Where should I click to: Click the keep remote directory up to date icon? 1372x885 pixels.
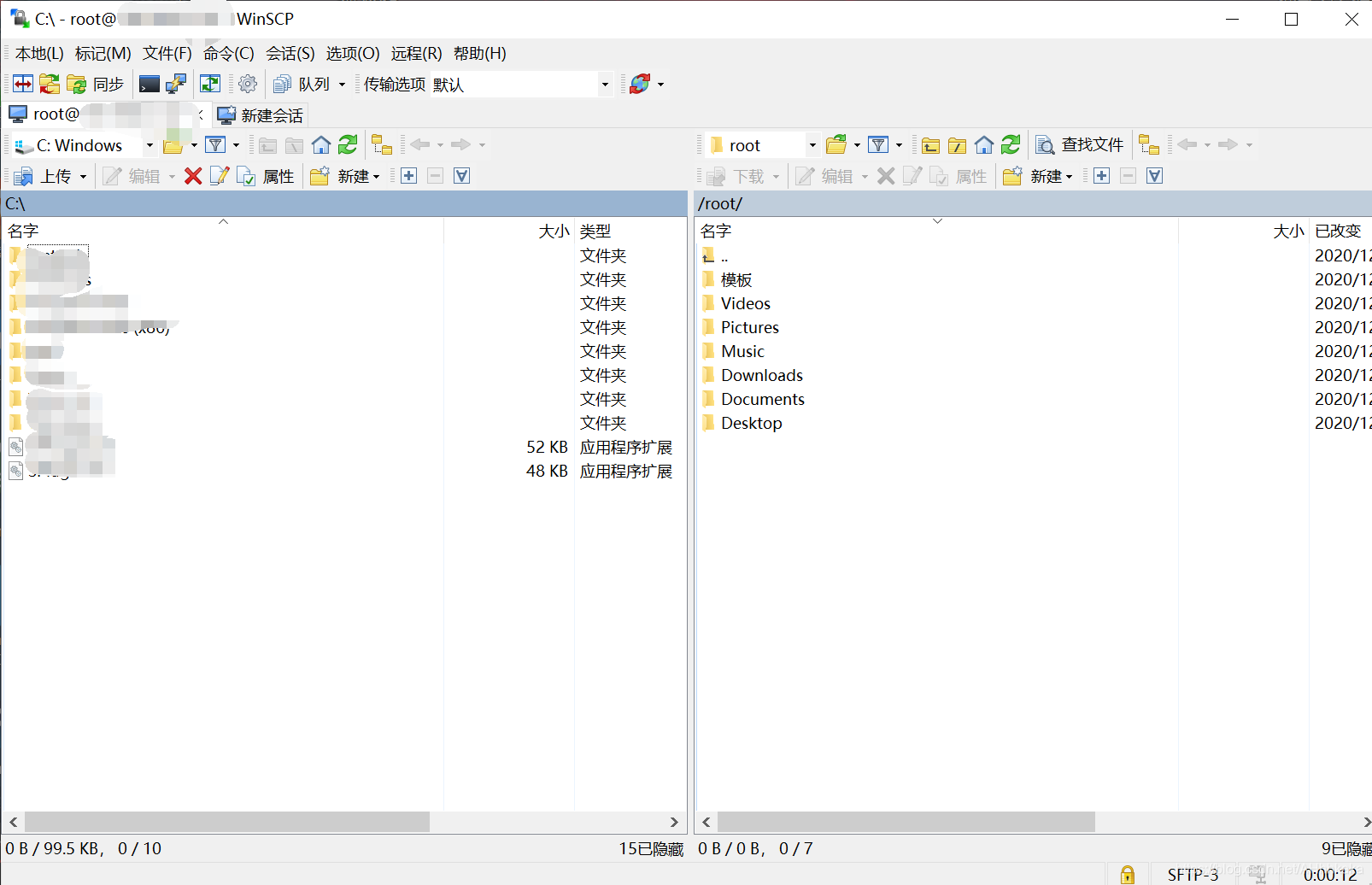coord(210,84)
